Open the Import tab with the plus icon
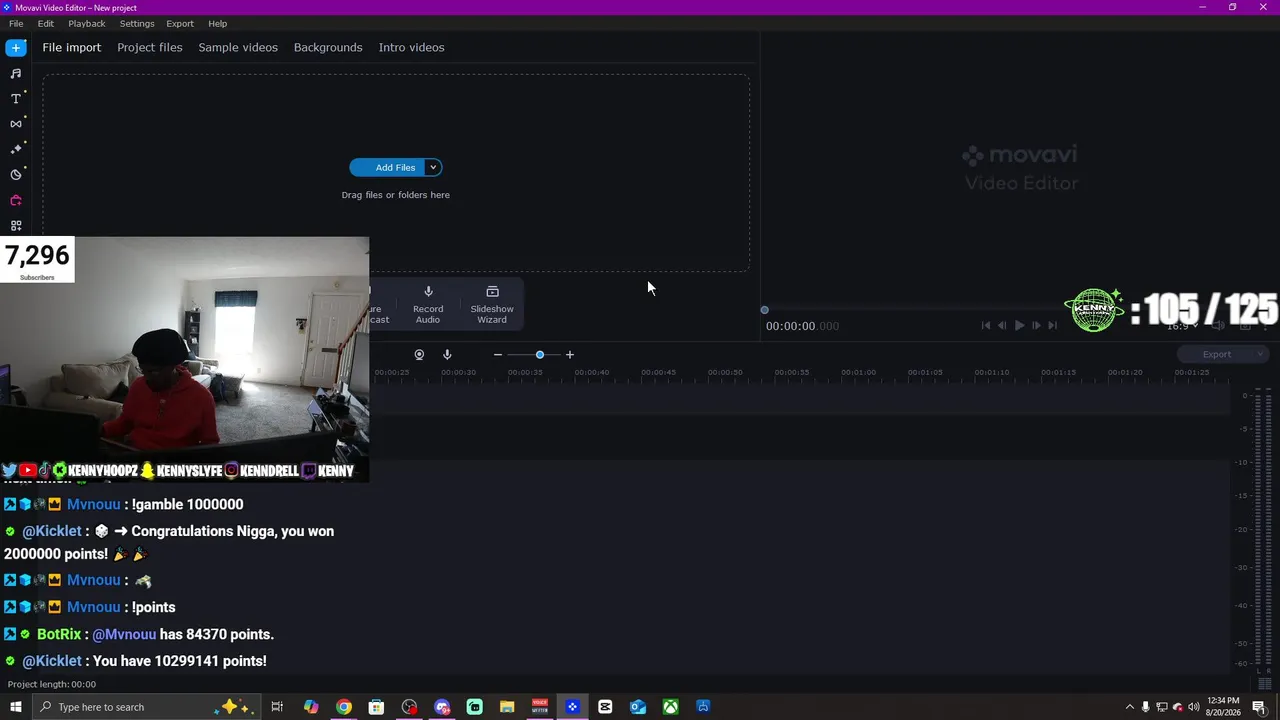 pyautogui.click(x=16, y=48)
